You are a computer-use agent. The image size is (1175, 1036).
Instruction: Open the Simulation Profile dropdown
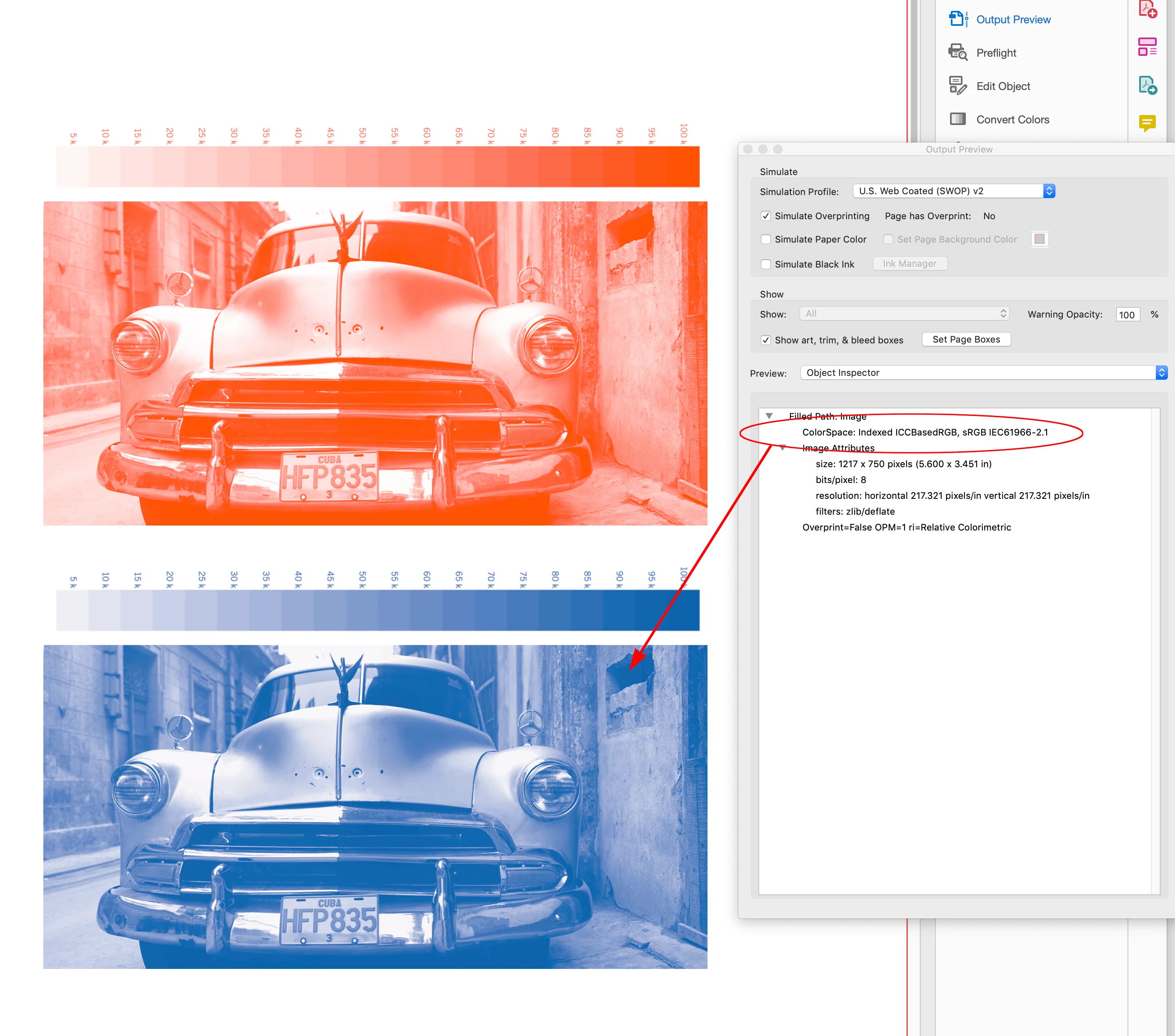[953, 191]
